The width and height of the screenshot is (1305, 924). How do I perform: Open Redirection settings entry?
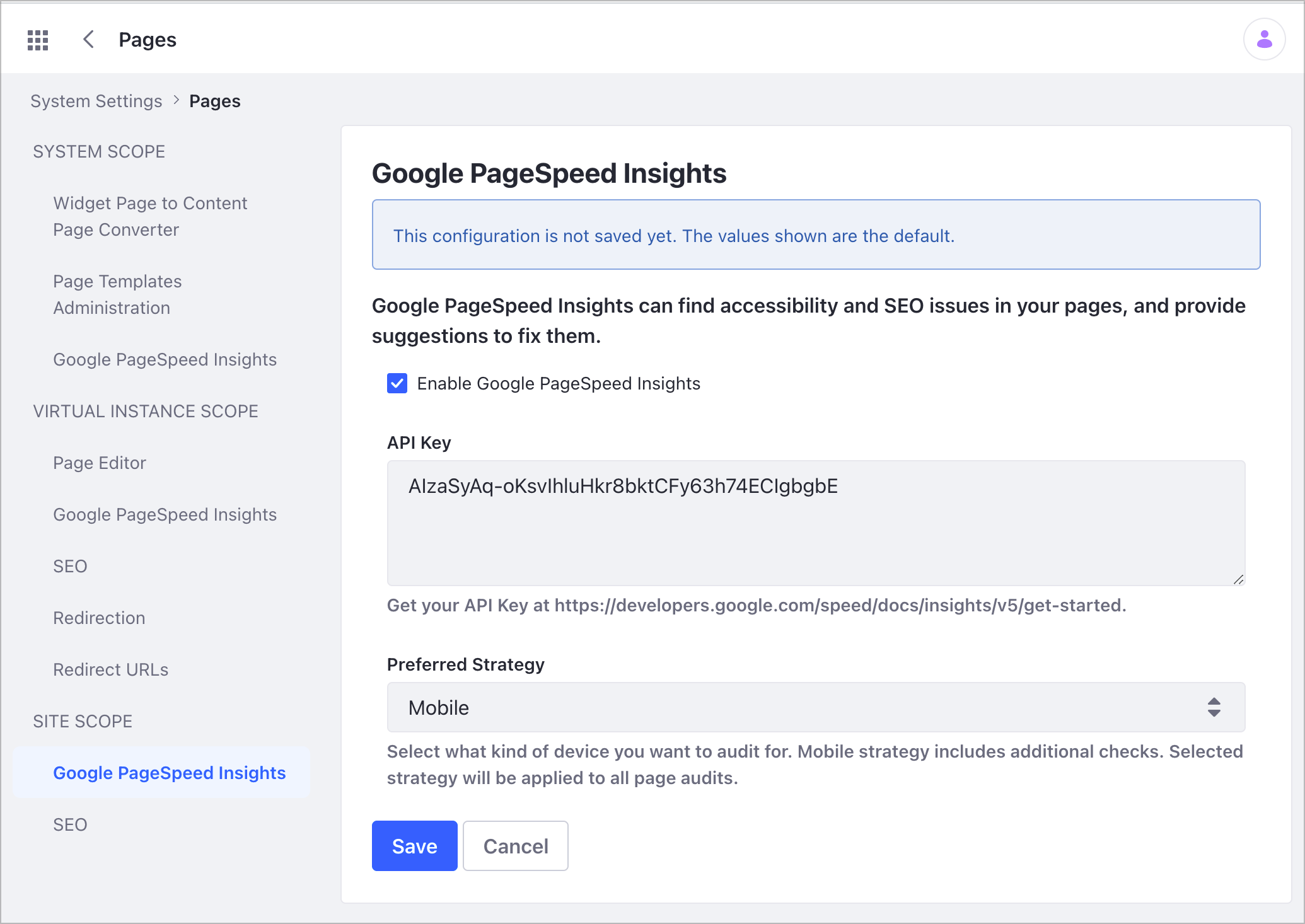(99, 618)
